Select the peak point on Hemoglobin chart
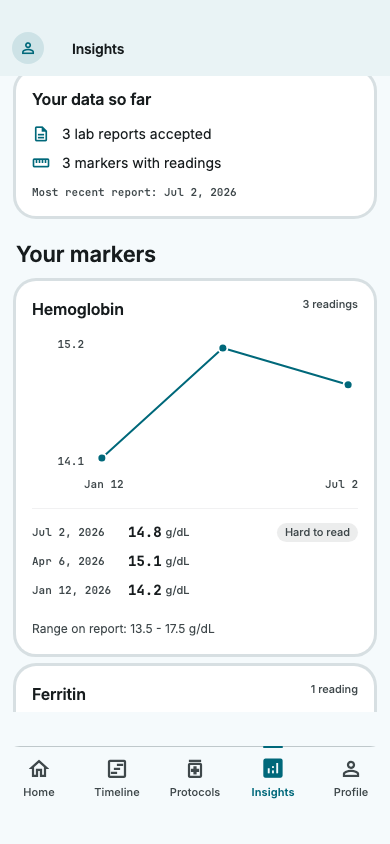Screen dimensions: 390x844 (x=223, y=348)
